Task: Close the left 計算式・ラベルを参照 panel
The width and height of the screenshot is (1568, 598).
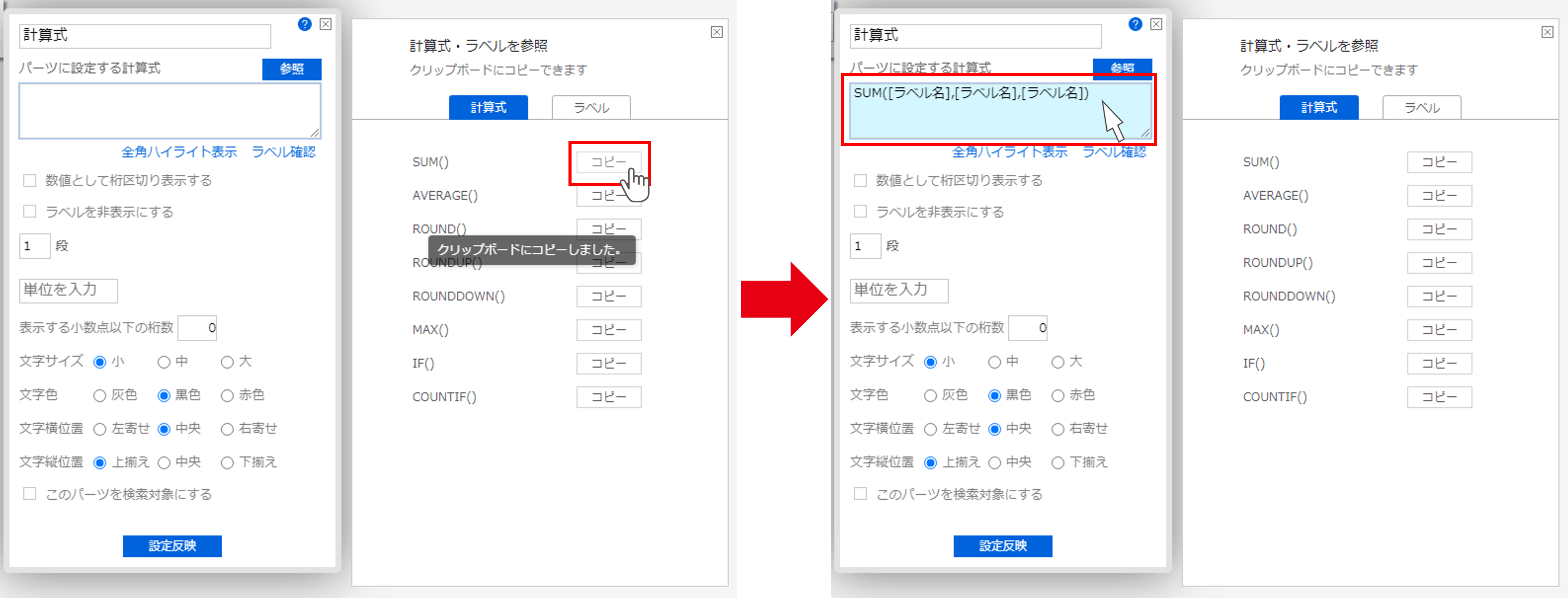Action: 717,32
